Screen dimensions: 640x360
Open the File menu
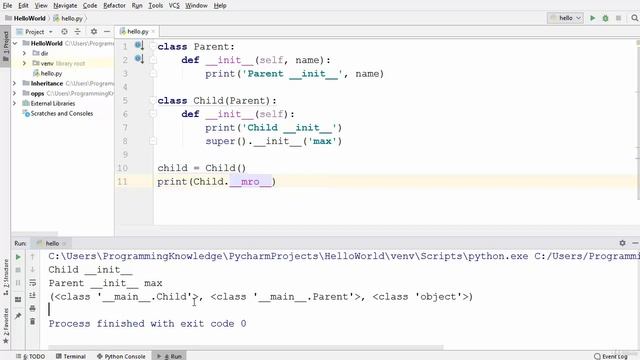point(7,6)
